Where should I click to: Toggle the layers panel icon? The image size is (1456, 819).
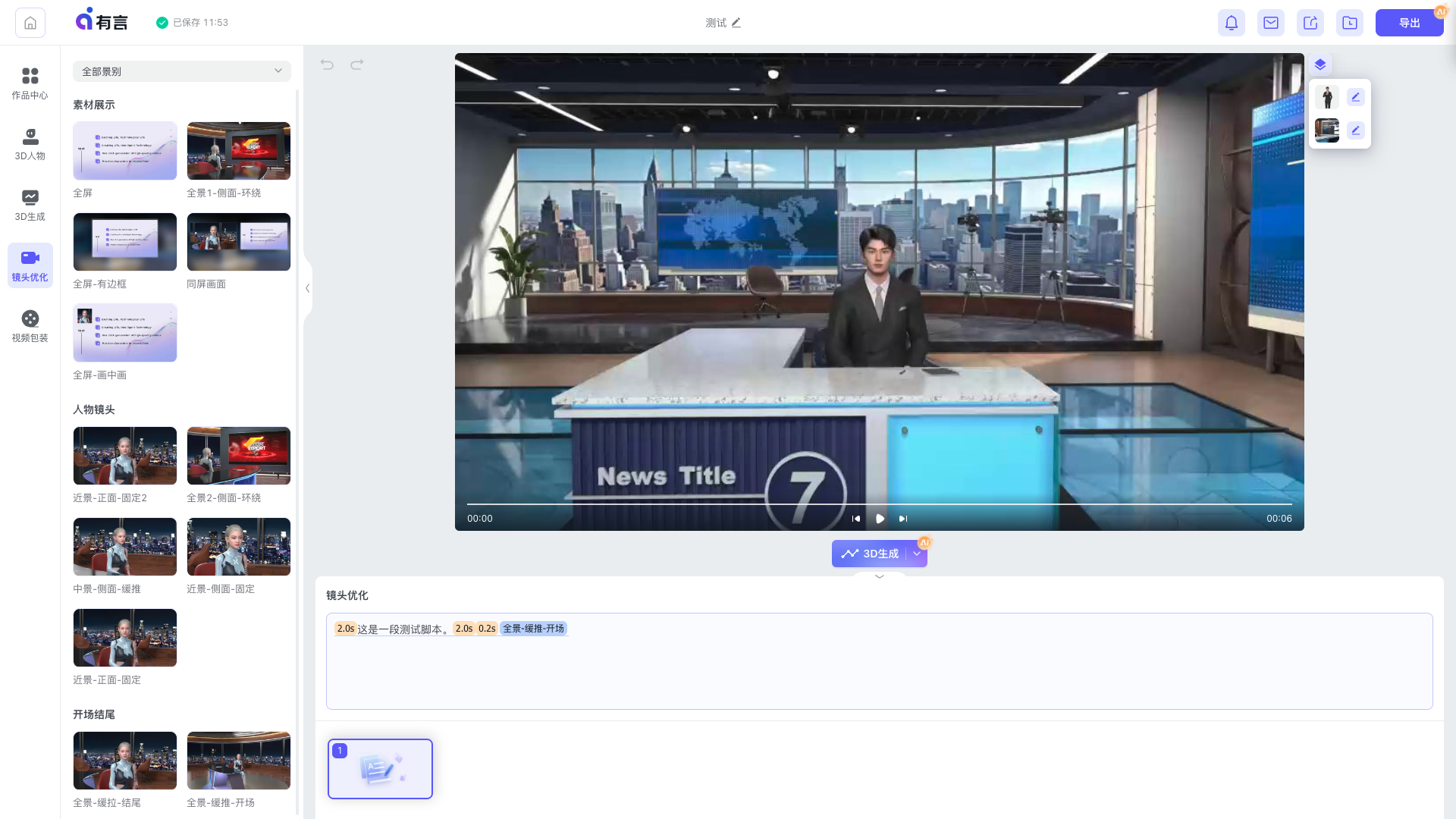1320,64
